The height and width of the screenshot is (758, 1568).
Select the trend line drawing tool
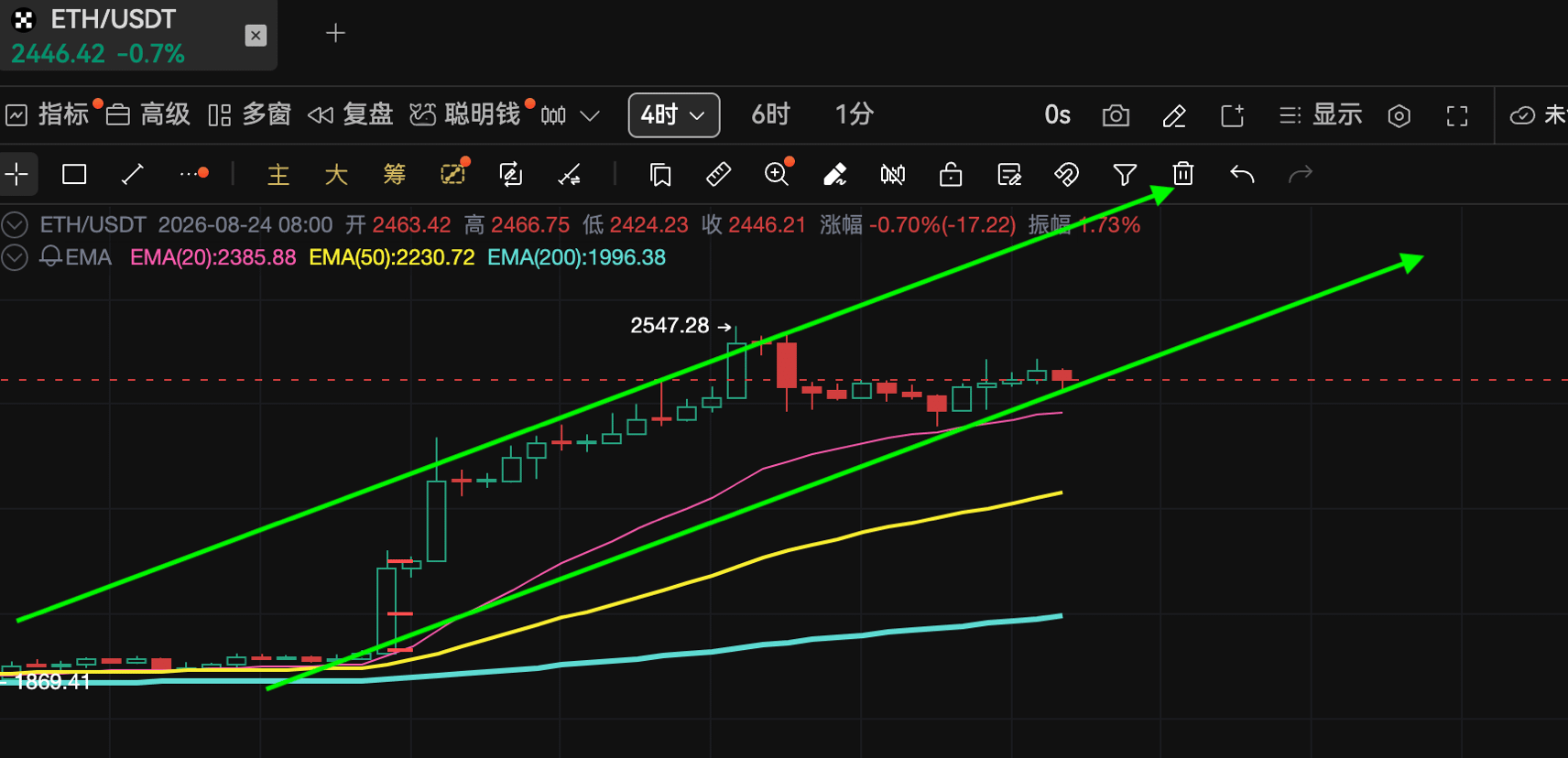point(133,174)
